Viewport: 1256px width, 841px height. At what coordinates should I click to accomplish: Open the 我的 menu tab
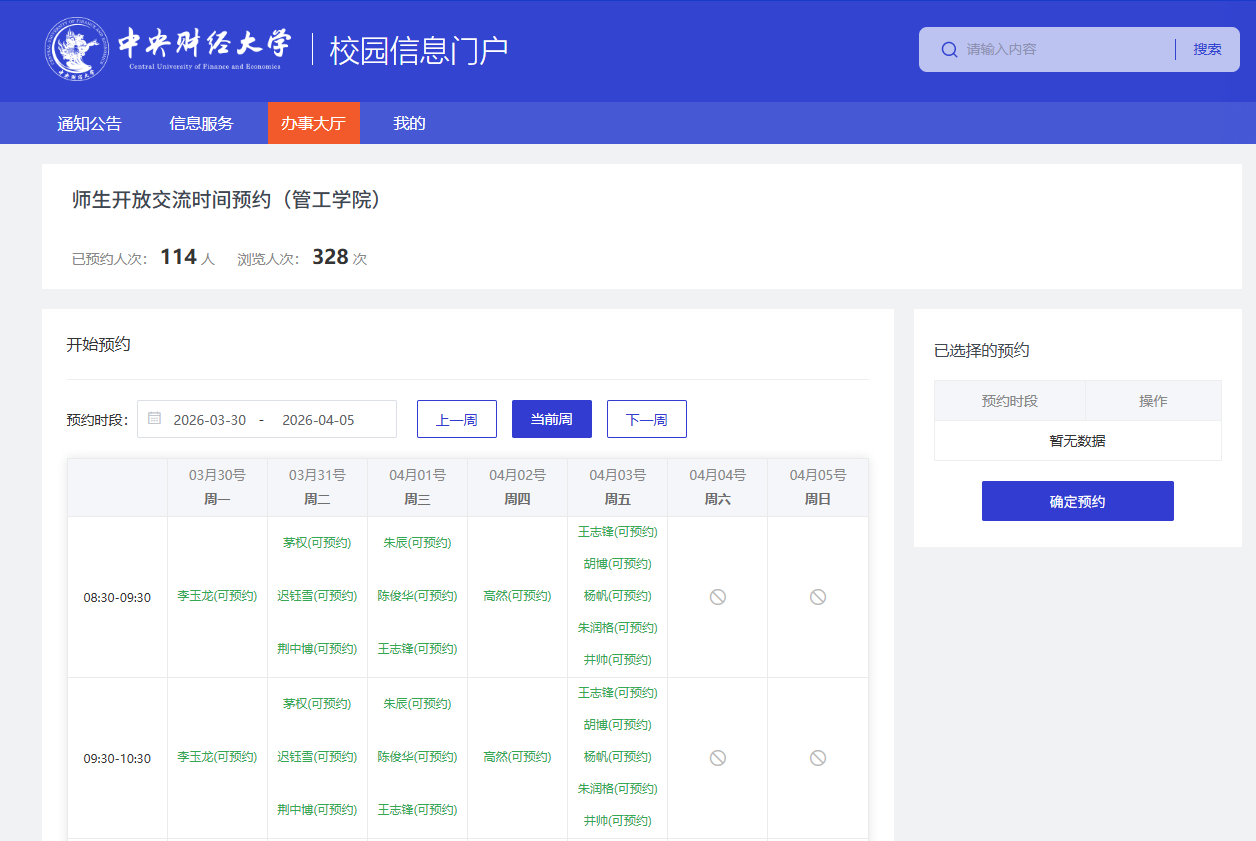pyautogui.click(x=409, y=123)
